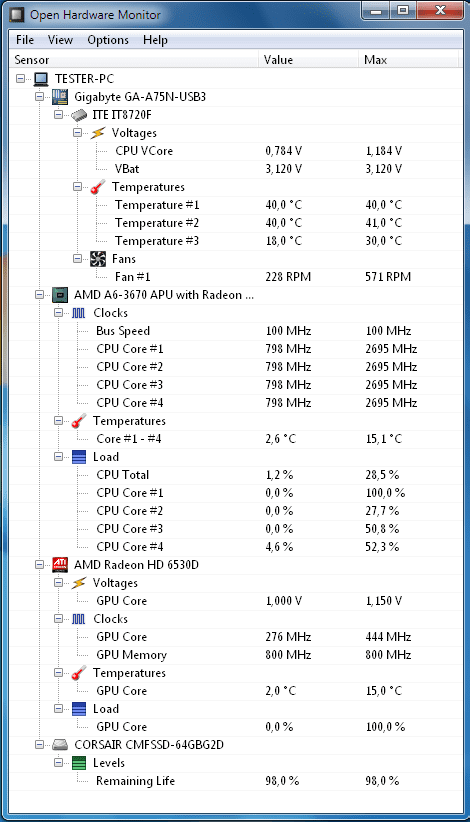The image size is (470, 822).
Task: Click the Value column header
Action: 308,60
